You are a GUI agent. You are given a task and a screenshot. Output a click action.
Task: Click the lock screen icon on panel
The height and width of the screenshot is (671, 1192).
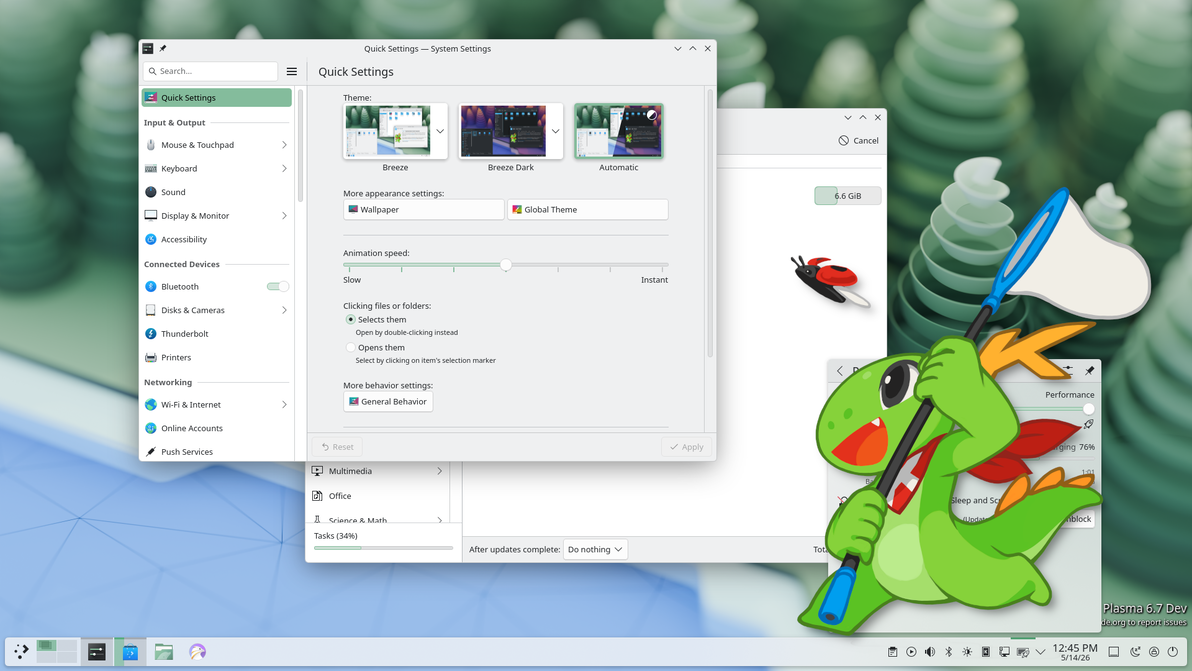[x=1154, y=652]
